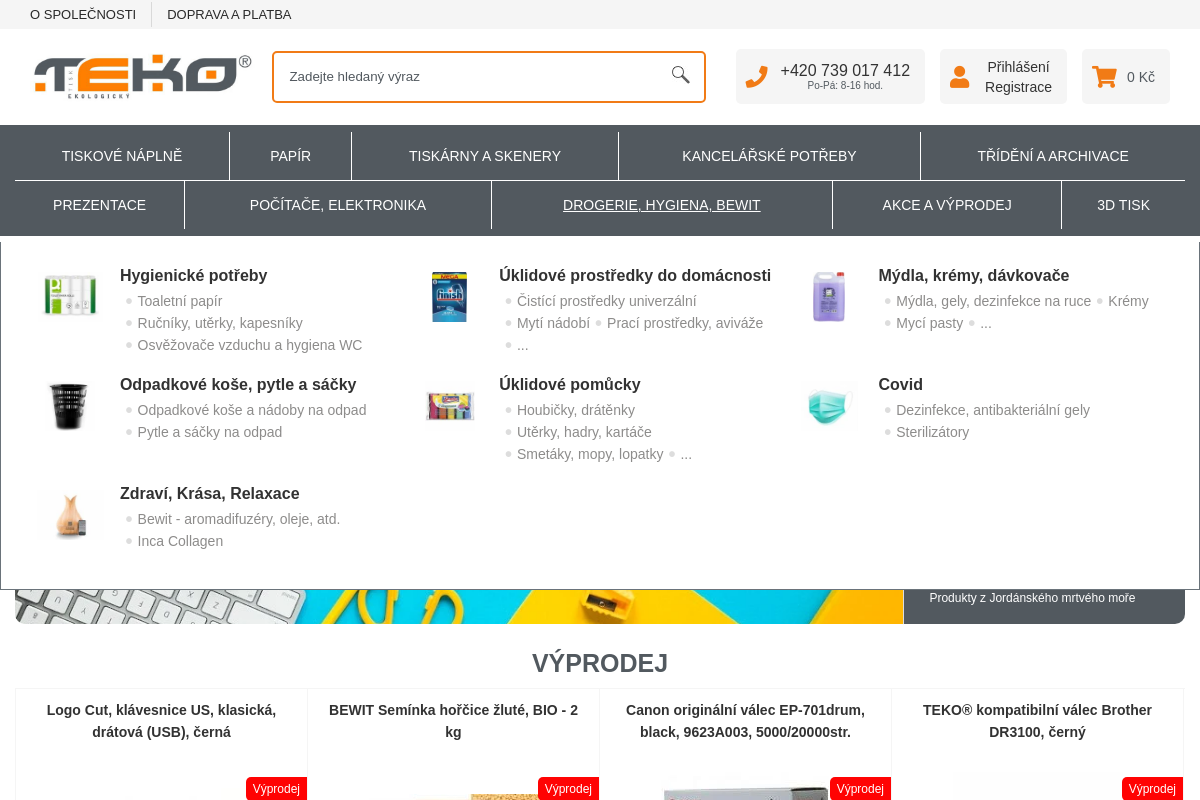Screen dimensions: 1200x800
Task: Open Prezentace menu
Action: (99, 205)
